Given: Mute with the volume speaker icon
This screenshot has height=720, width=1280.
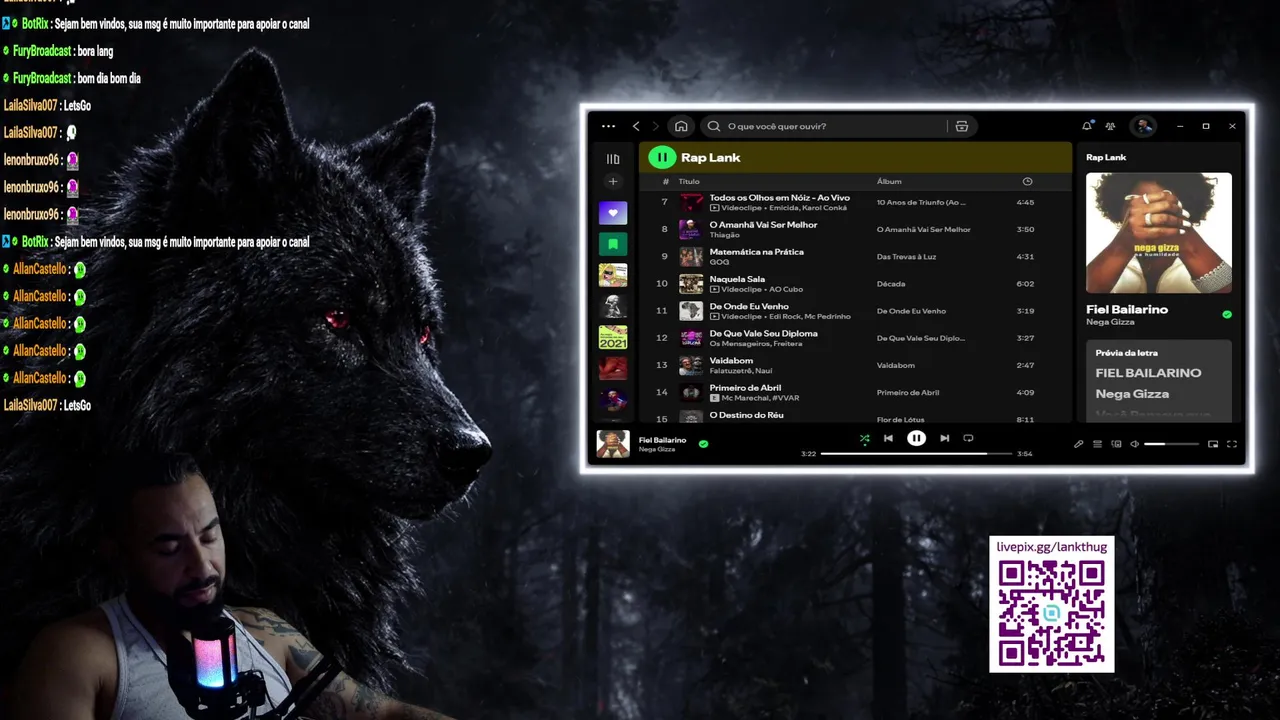Looking at the screenshot, I should (1134, 444).
